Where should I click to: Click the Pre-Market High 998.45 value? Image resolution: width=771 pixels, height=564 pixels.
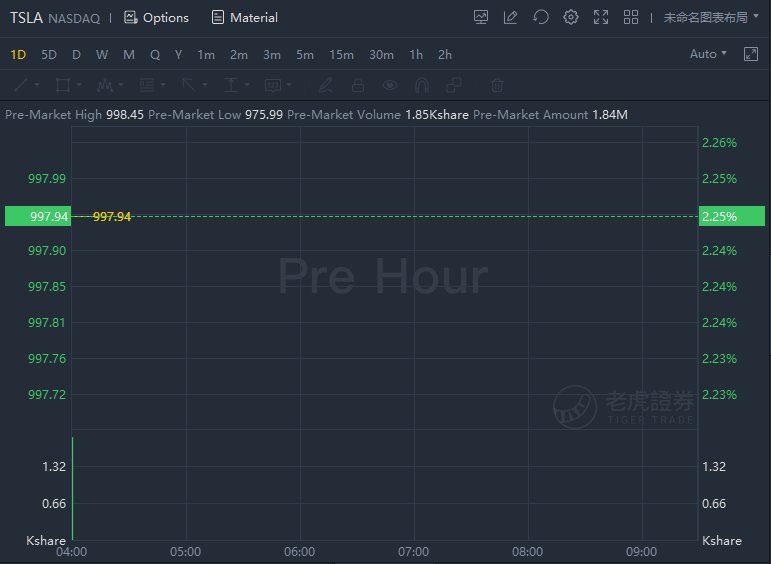pos(125,115)
